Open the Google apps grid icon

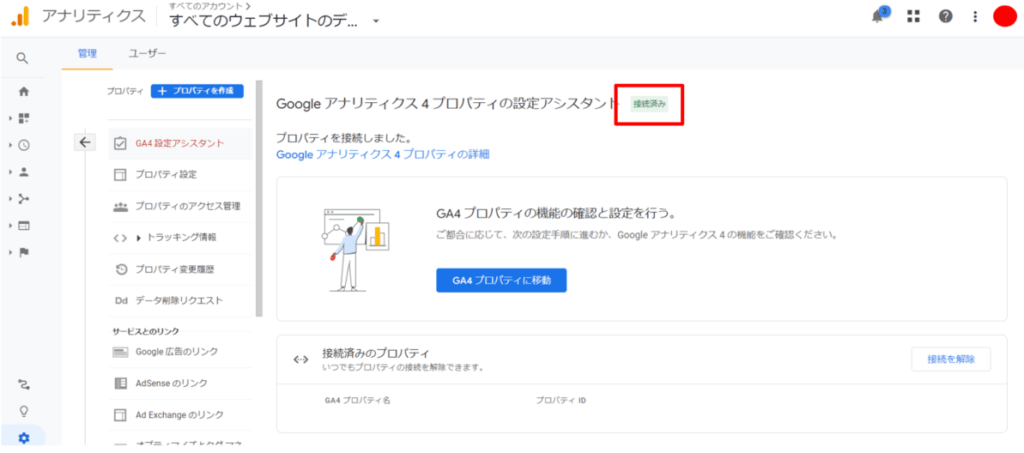(x=913, y=16)
